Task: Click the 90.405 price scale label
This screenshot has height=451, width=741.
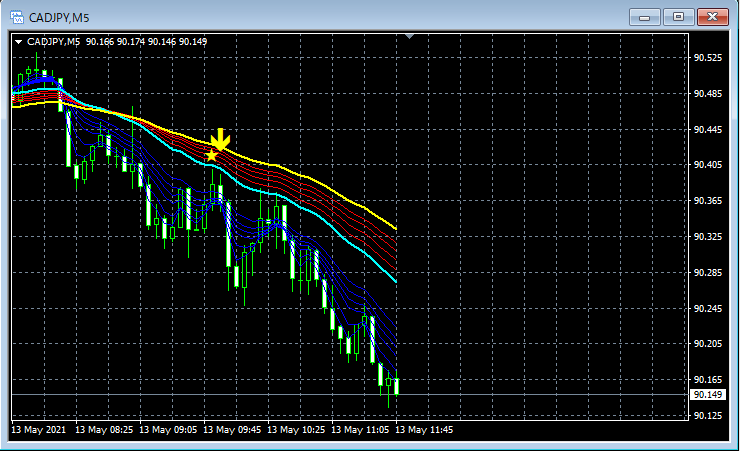Action: click(x=707, y=165)
